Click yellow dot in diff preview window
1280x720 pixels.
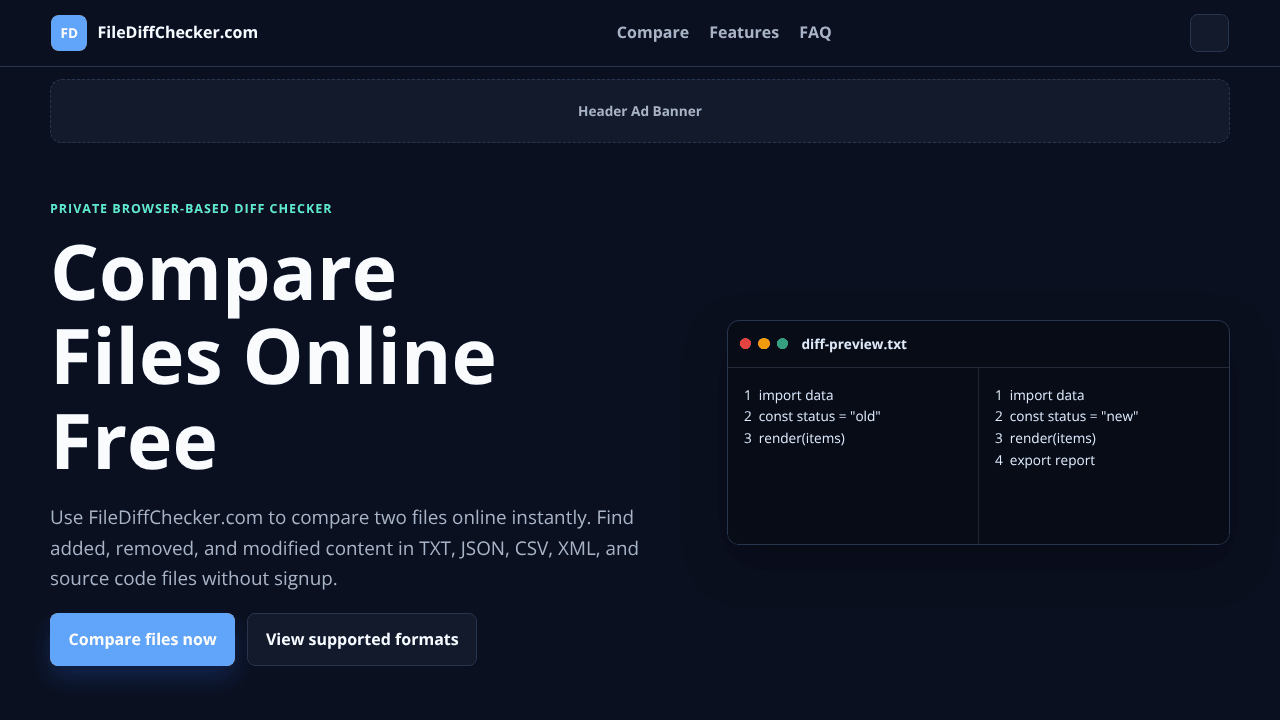tap(764, 344)
